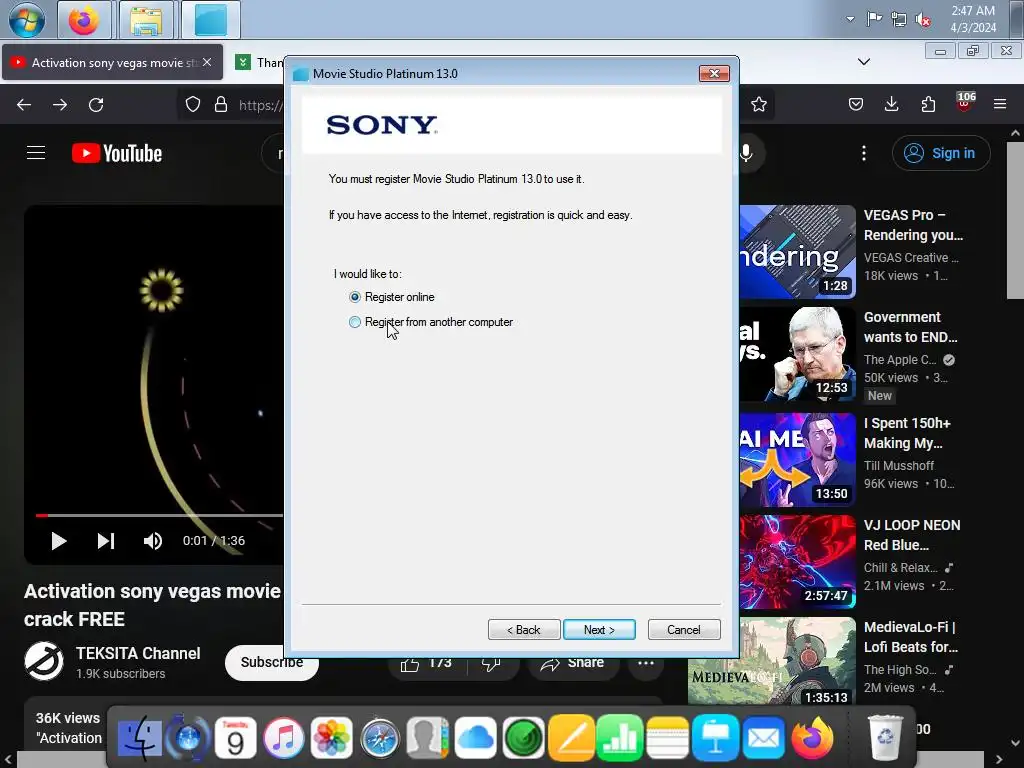
Task: Open I Spent 150h+ video thumbnail
Action: click(x=797, y=460)
